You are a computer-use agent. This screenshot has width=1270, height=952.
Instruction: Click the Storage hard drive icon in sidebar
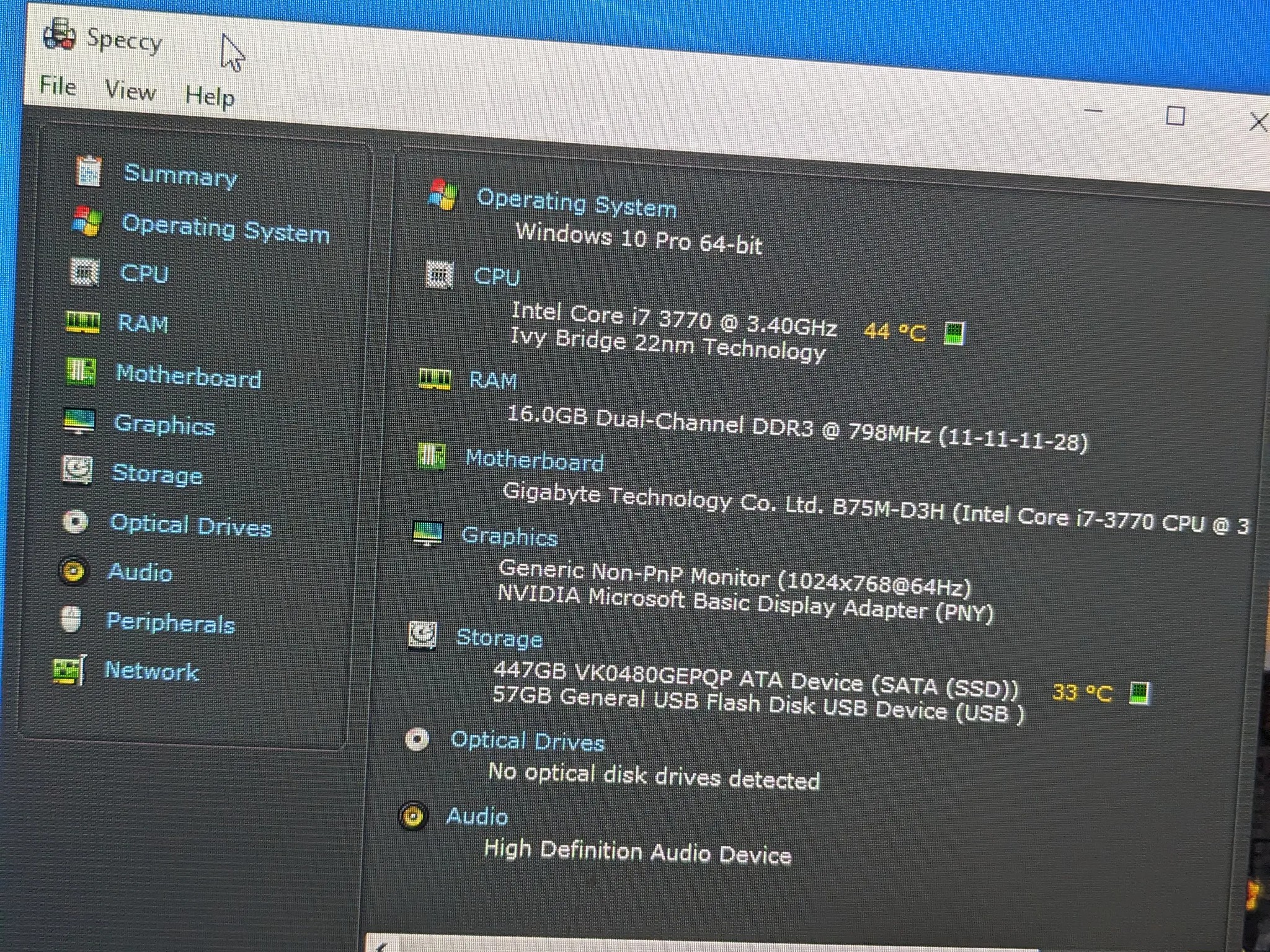(78, 470)
